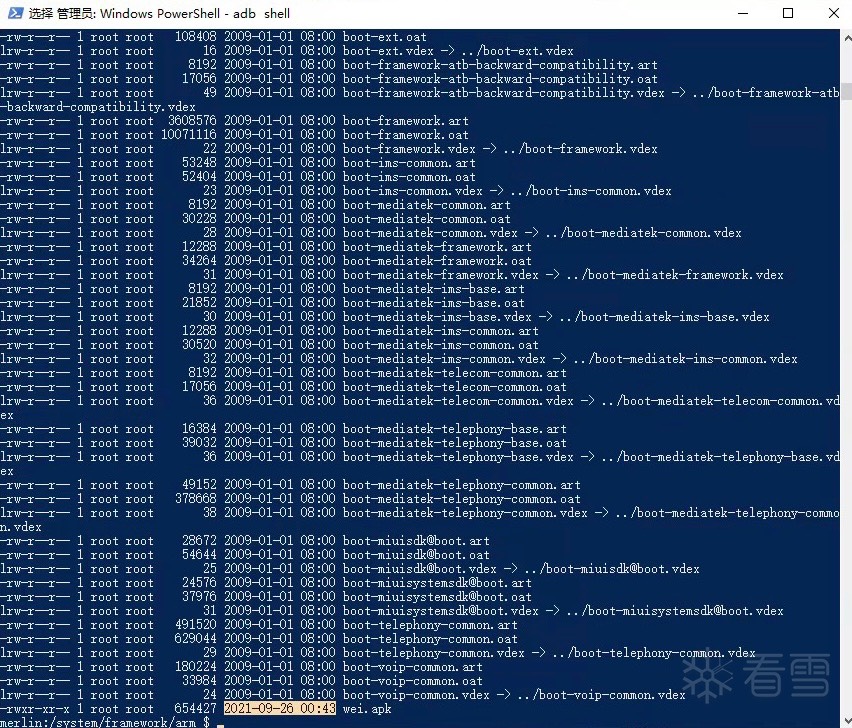This screenshot has height=728, width=852.
Task: Click the size value 378668
Action: point(196,499)
